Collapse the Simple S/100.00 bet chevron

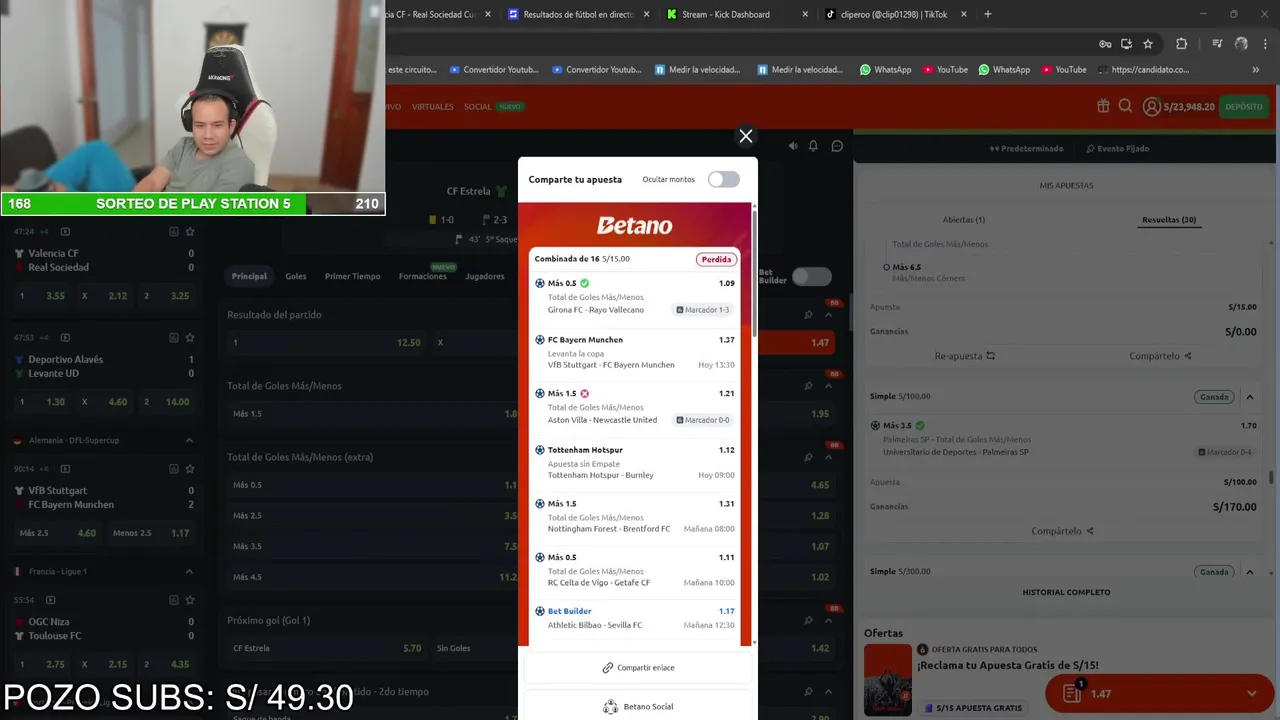[1249, 397]
